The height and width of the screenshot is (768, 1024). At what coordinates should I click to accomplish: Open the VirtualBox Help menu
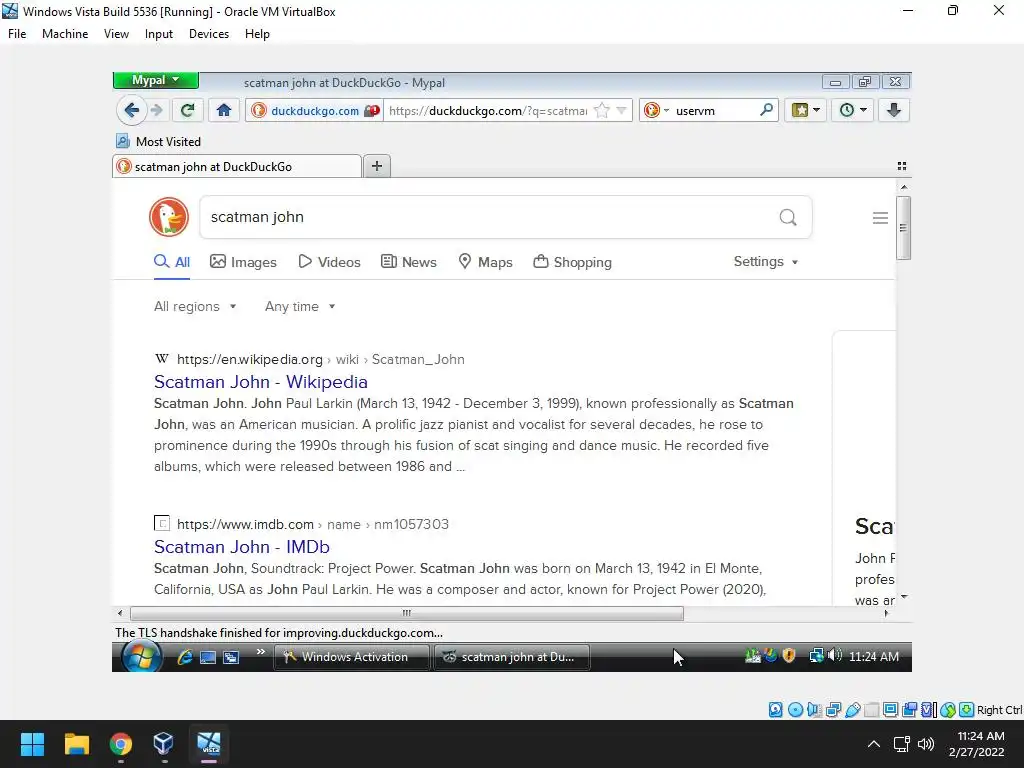point(257,34)
